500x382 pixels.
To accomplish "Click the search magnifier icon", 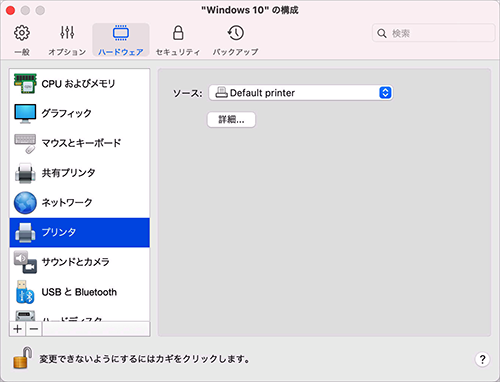I will 382,33.
